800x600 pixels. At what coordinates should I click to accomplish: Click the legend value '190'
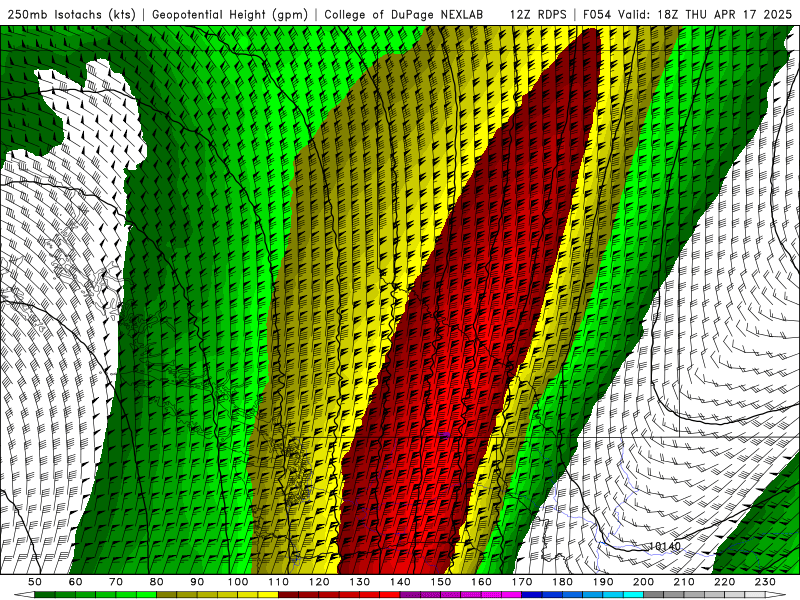(603, 582)
